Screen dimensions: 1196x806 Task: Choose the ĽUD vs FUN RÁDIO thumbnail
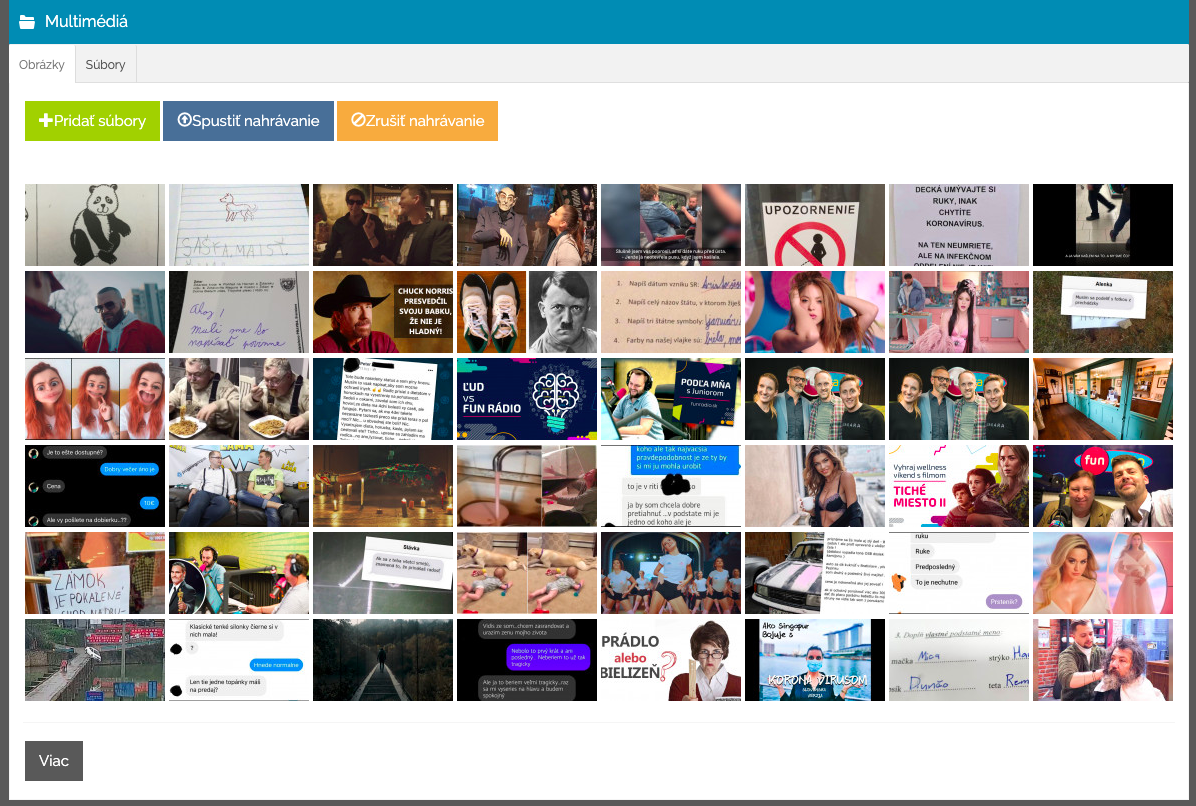527,399
